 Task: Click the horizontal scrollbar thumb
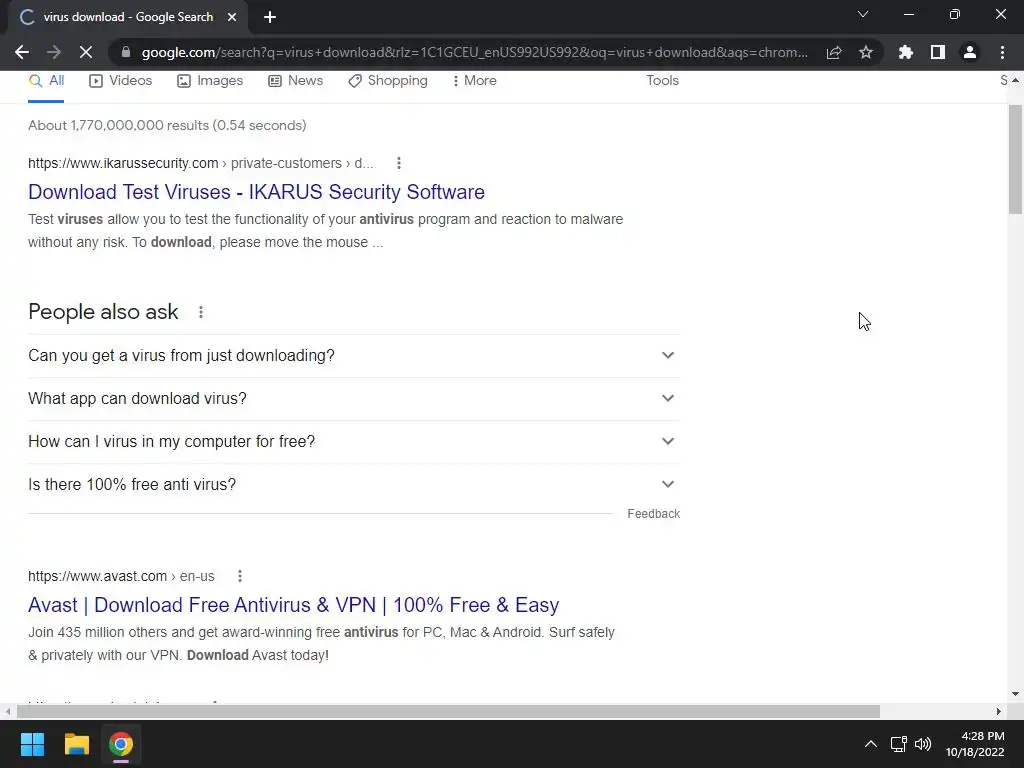448,711
